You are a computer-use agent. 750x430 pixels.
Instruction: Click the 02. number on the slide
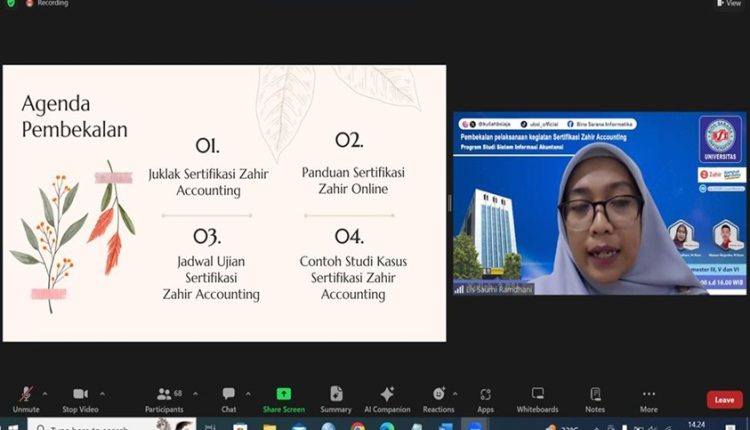tap(349, 140)
